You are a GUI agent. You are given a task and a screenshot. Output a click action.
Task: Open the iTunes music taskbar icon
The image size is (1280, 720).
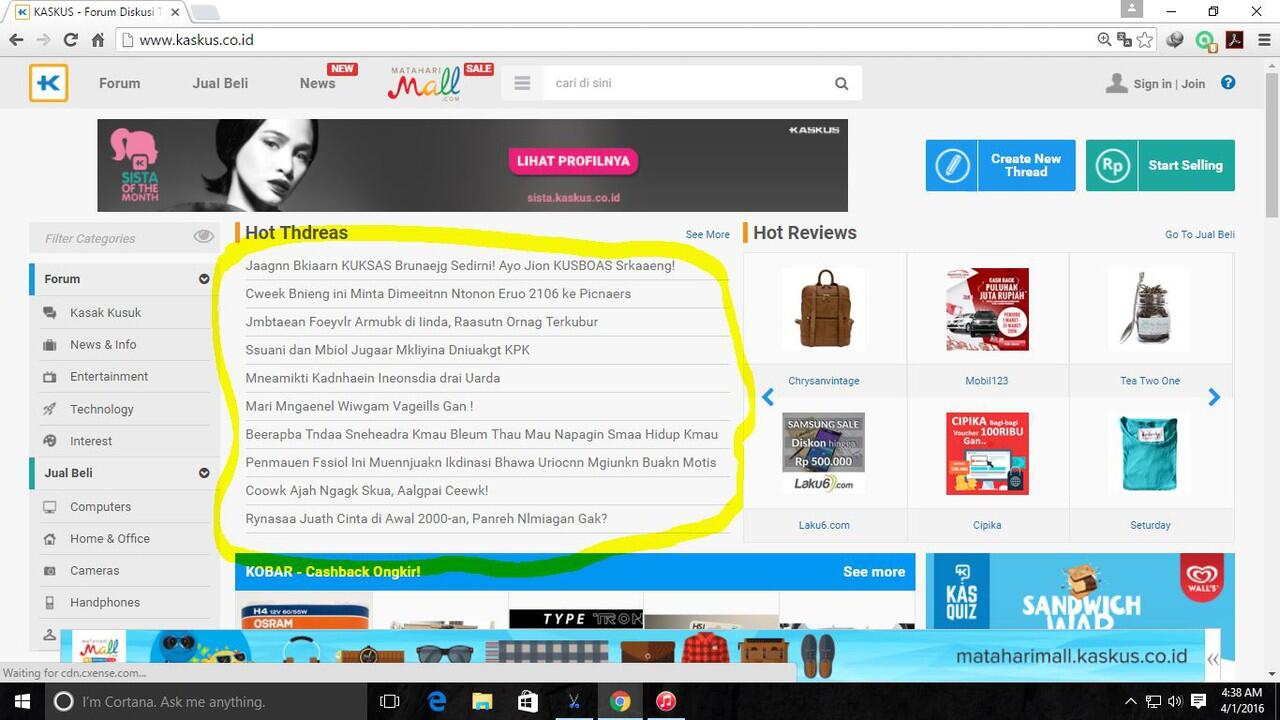[666, 701]
